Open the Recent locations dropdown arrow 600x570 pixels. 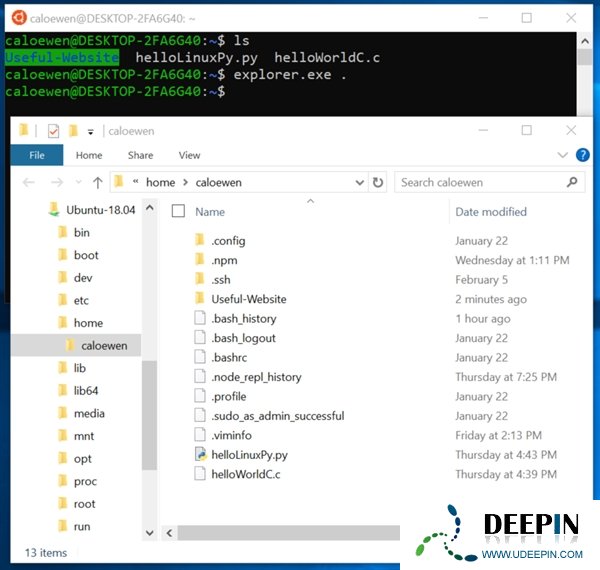tap(78, 182)
